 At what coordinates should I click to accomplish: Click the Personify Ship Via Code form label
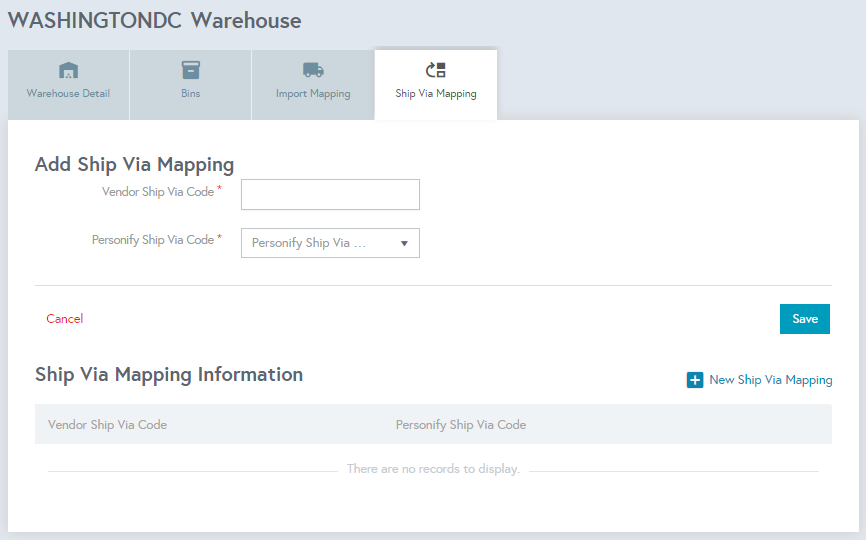tap(153, 240)
